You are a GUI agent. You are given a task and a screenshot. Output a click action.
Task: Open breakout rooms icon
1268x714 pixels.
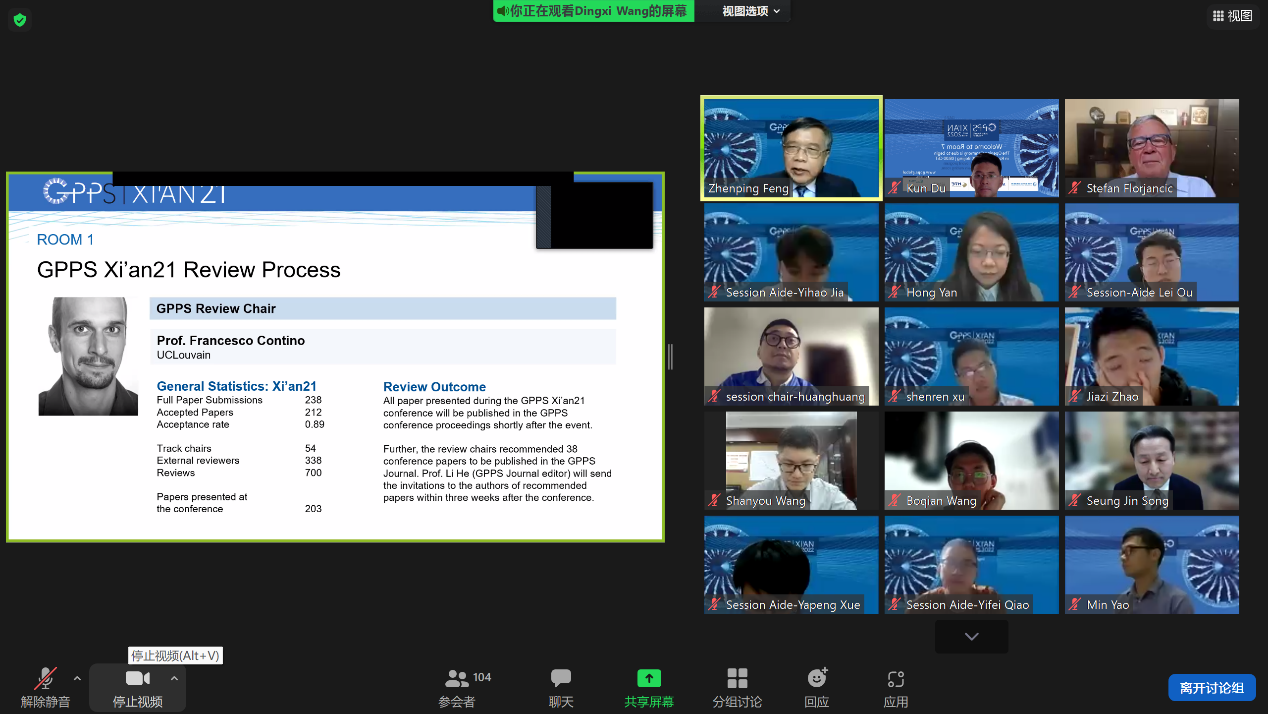coord(737,679)
